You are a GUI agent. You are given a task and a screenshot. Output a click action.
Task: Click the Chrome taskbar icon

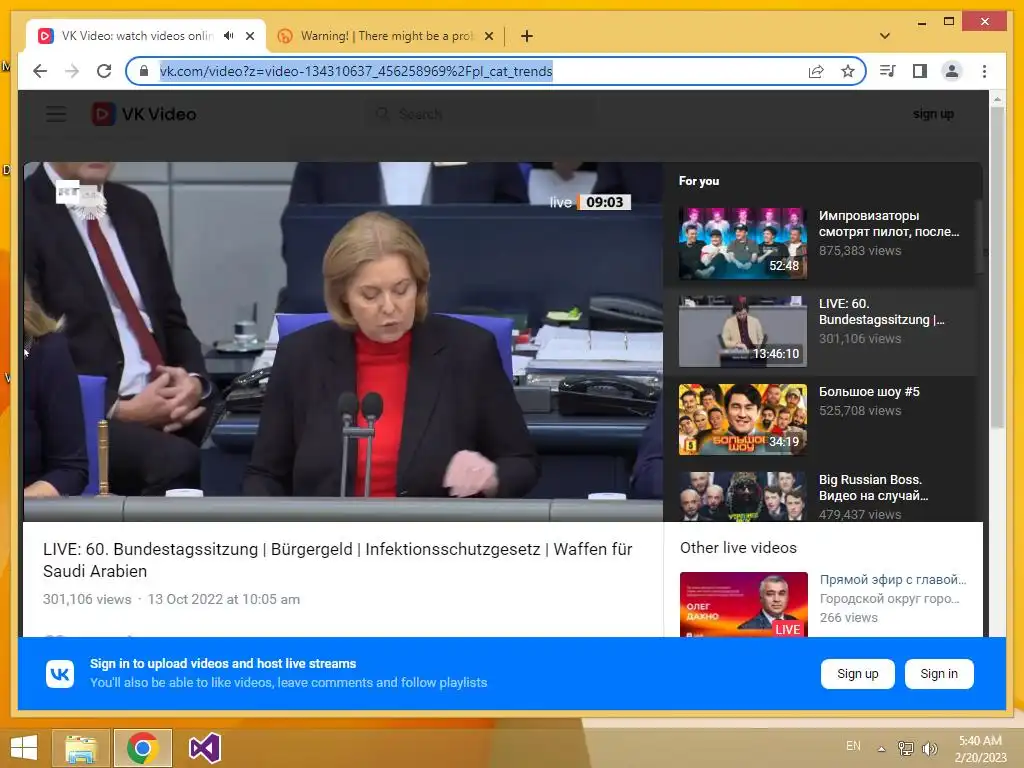142,748
